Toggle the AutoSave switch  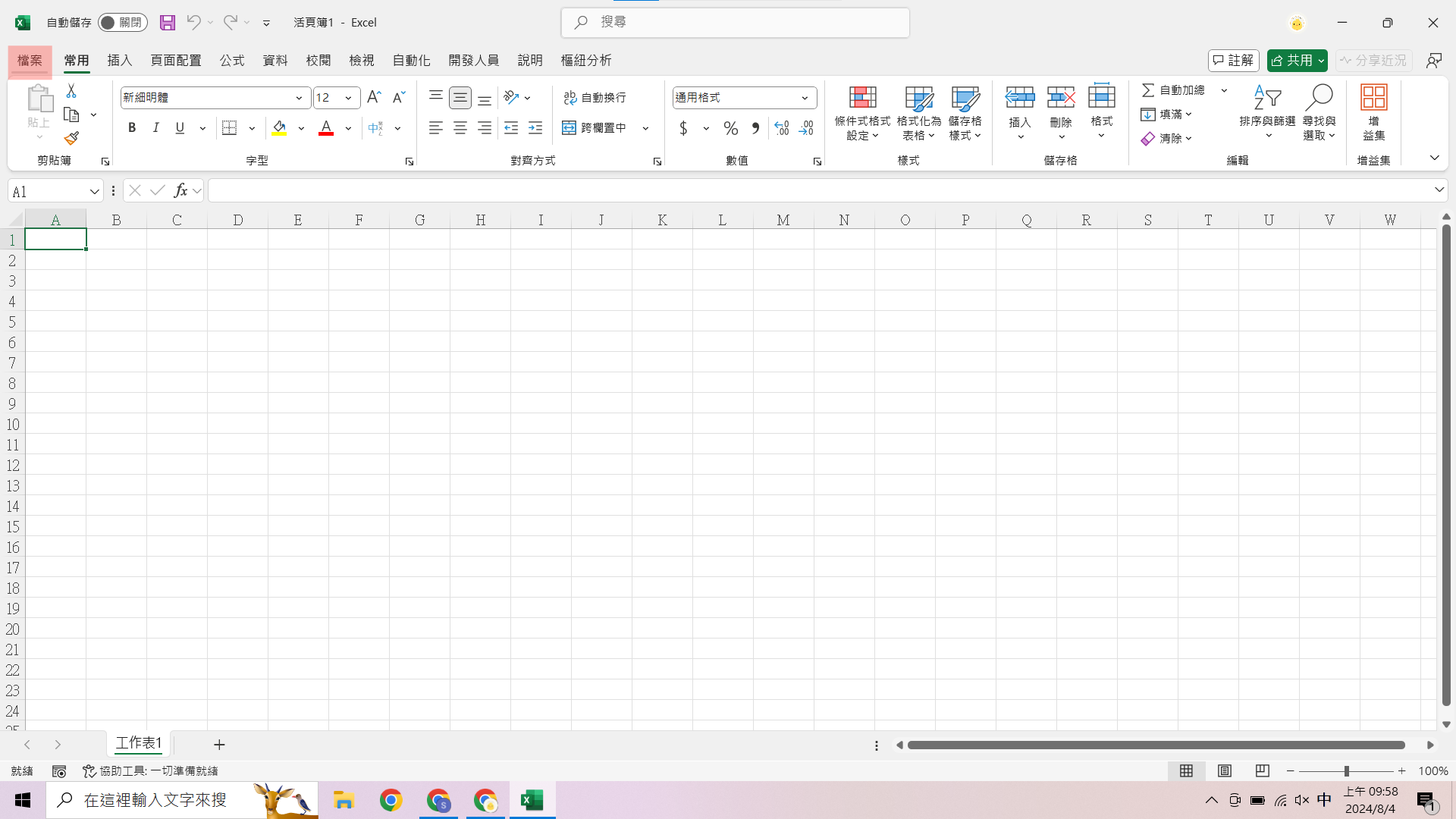[122, 23]
